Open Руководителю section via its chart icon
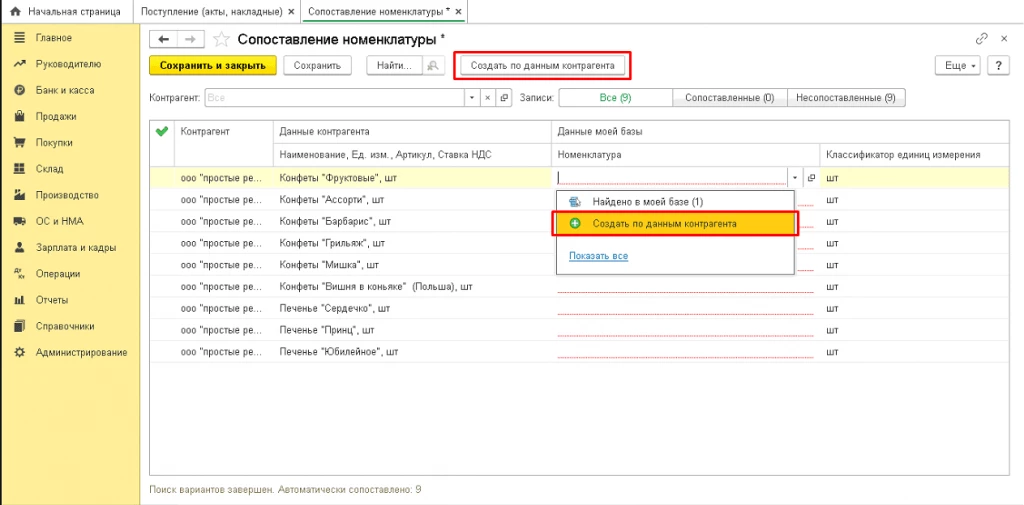Viewport: 1024px width, 505px height. click(20, 64)
